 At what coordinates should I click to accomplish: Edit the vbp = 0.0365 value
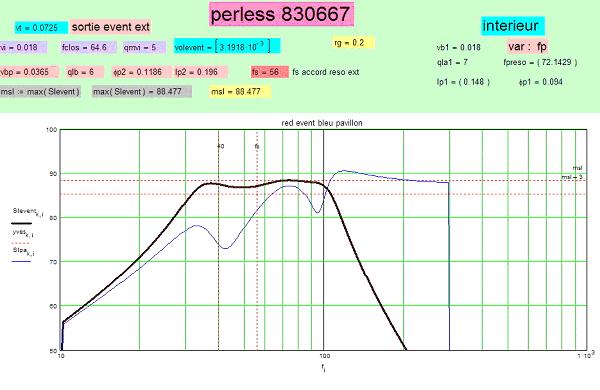point(29,72)
